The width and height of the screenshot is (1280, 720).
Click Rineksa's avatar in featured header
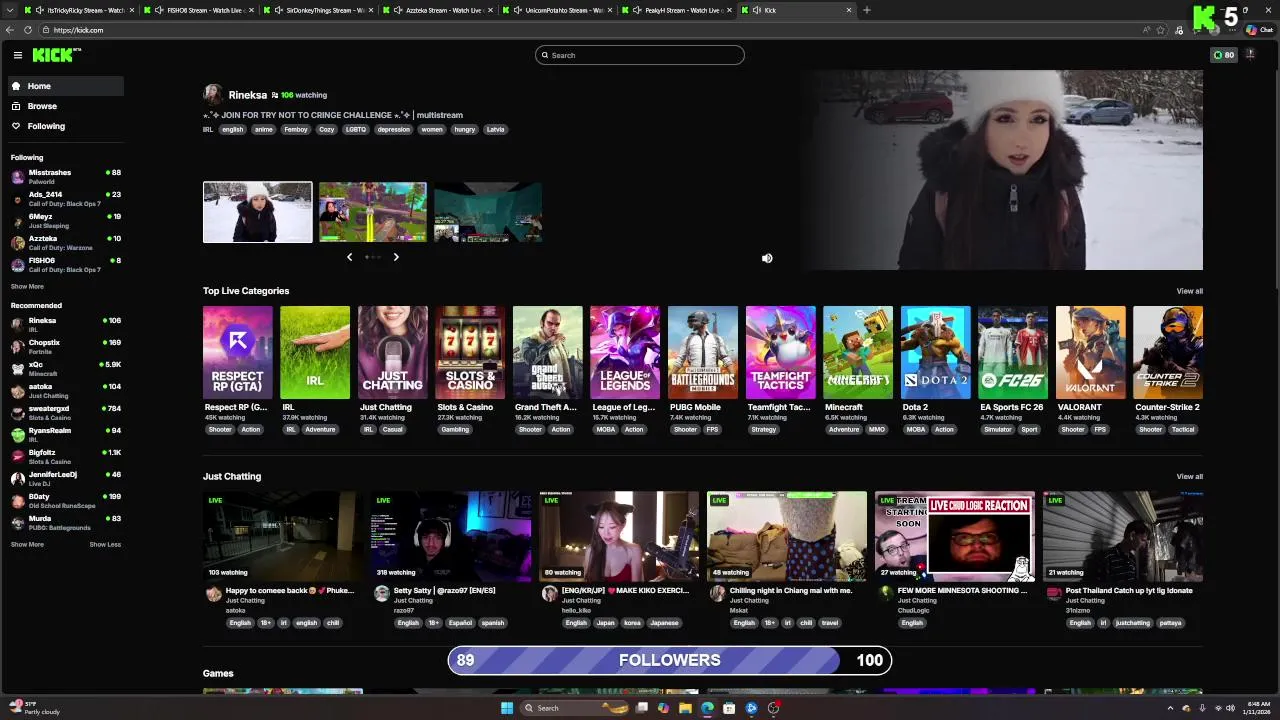tap(213, 95)
